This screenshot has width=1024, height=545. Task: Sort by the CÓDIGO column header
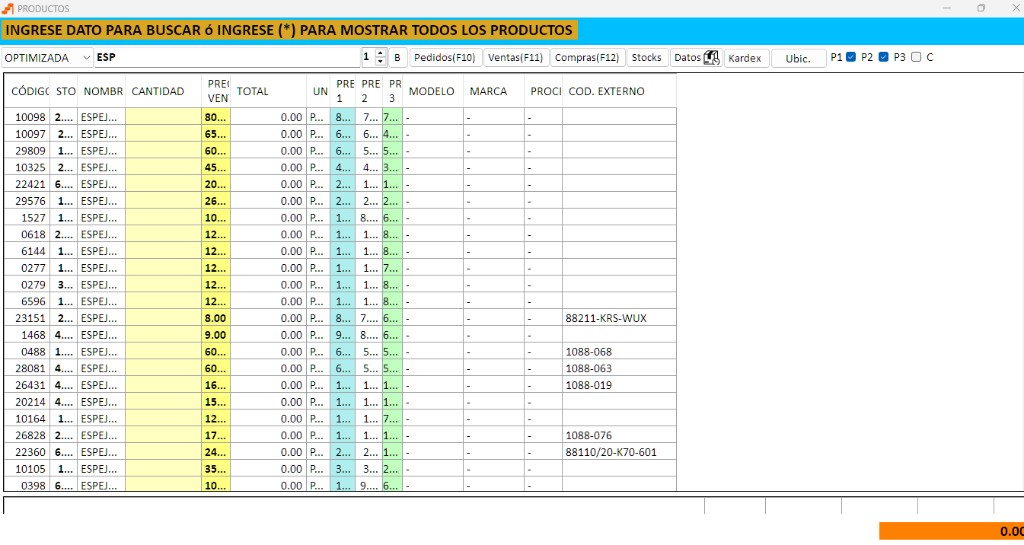coord(27,91)
